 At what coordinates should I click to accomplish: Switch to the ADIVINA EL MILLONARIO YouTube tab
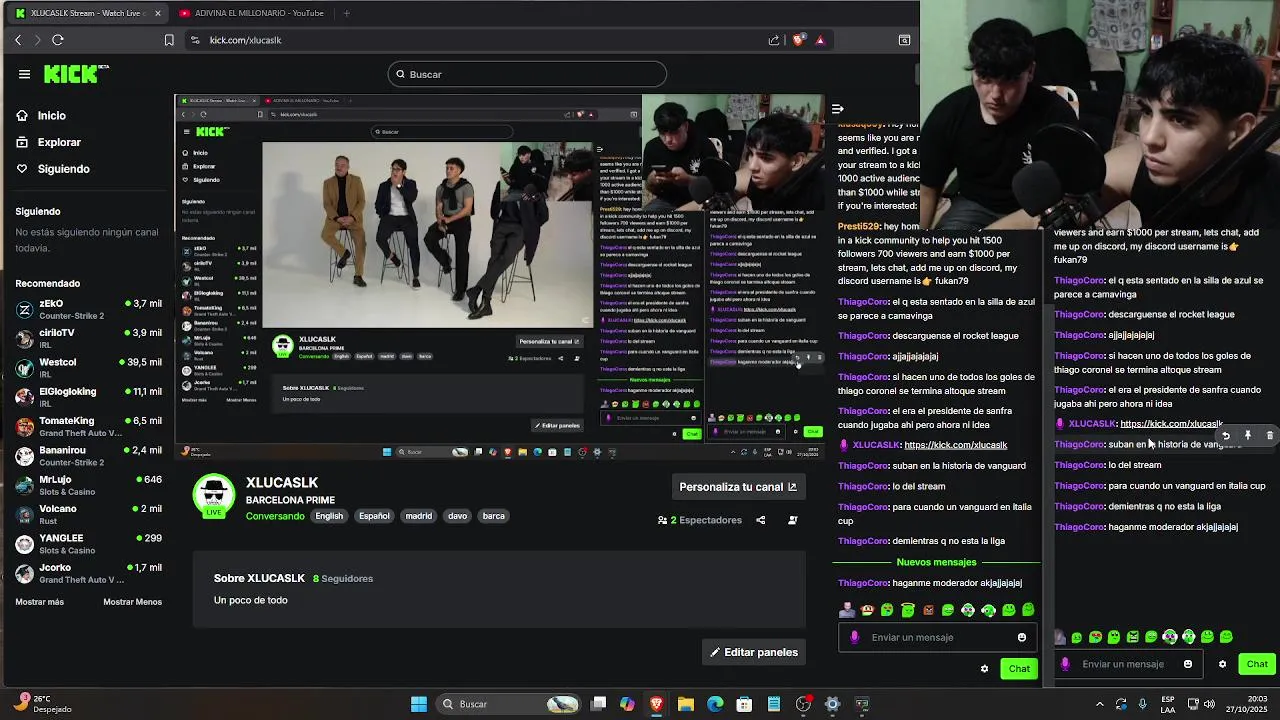point(258,13)
